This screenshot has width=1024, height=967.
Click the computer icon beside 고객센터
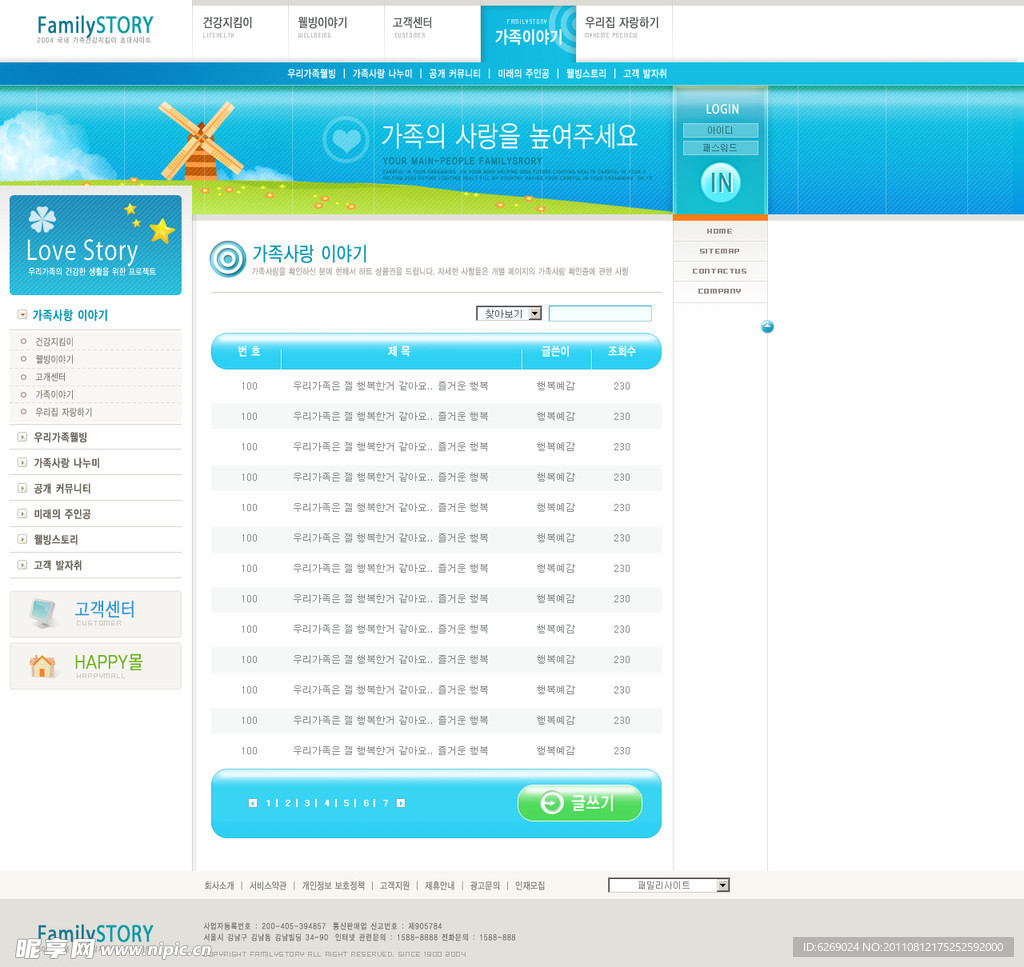point(42,613)
